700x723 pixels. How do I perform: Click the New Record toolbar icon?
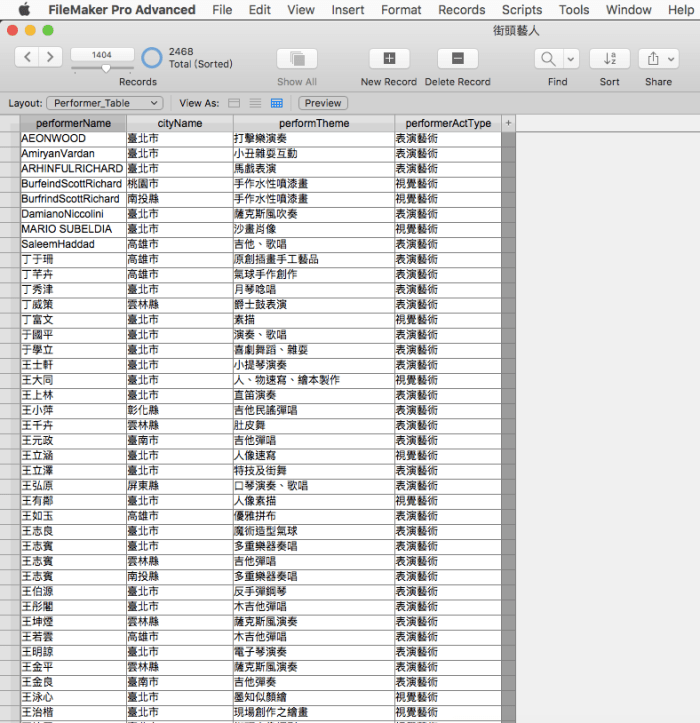click(x=389, y=58)
